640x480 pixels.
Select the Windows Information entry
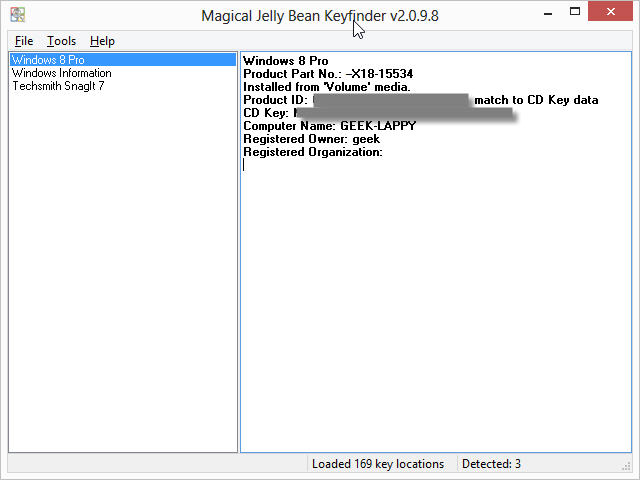point(62,73)
